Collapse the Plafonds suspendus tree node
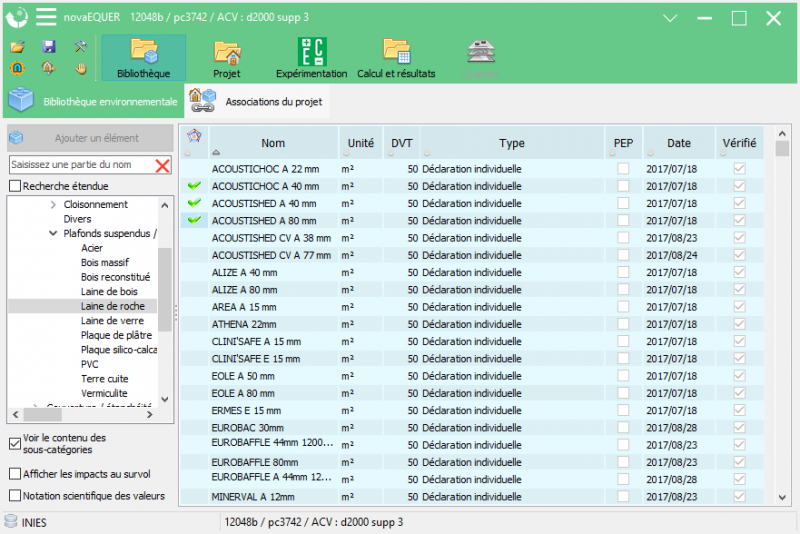 tap(53, 234)
